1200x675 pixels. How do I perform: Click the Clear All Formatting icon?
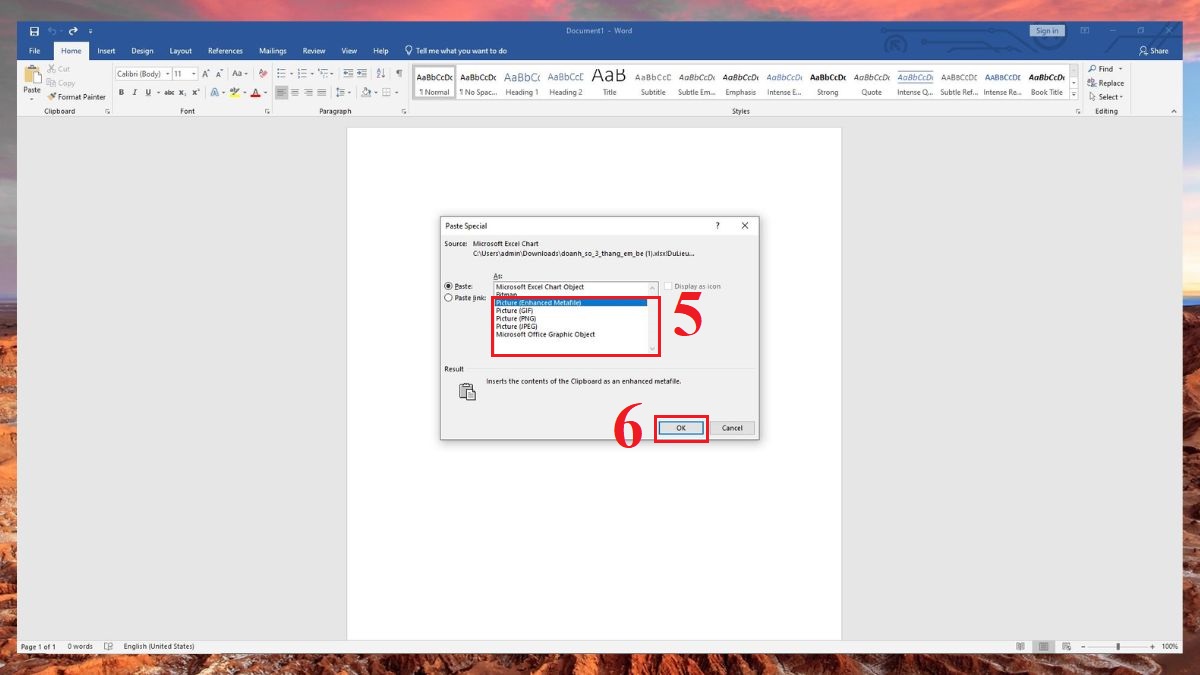point(263,73)
